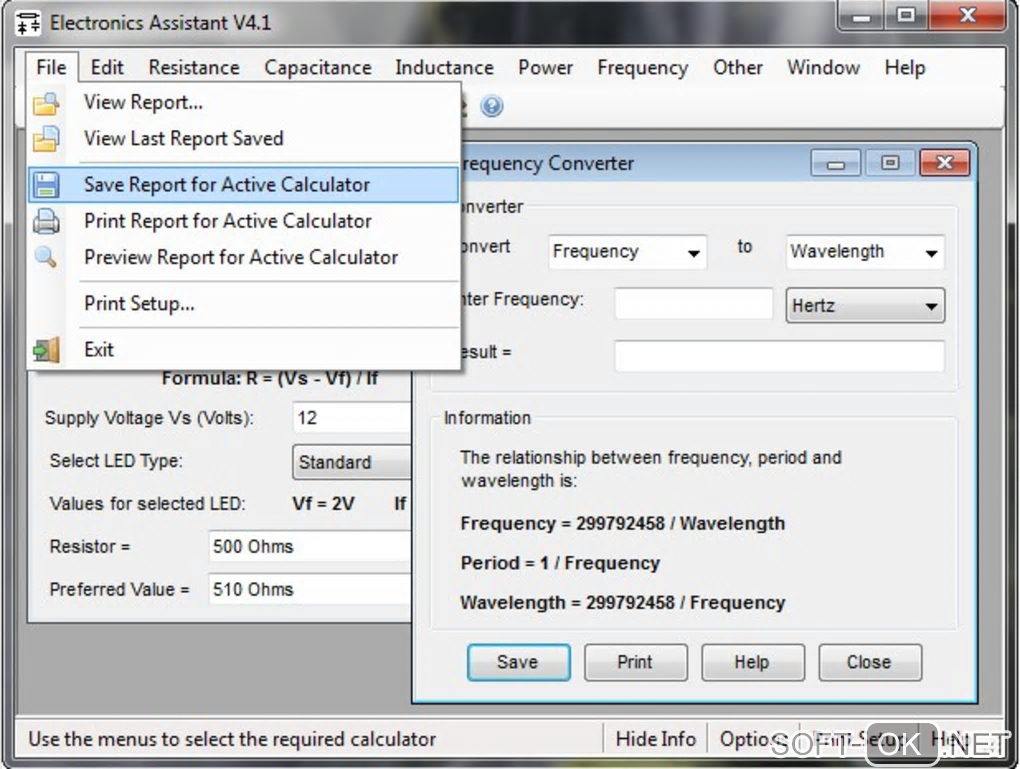Click the Frequency Converter window title
Image resolution: width=1020 pixels, height=769 pixels.
(548, 163)
